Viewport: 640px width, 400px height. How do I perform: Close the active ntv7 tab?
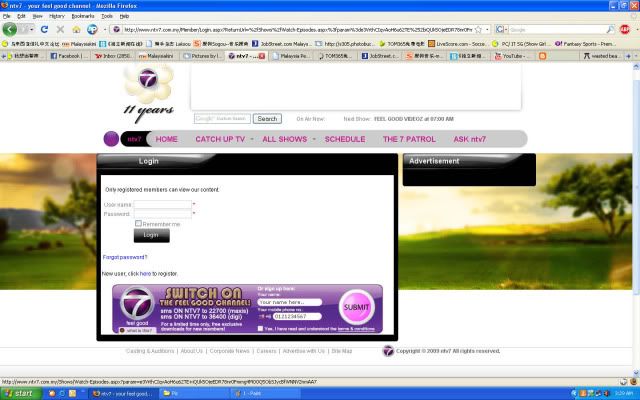[x=262, y=56]
